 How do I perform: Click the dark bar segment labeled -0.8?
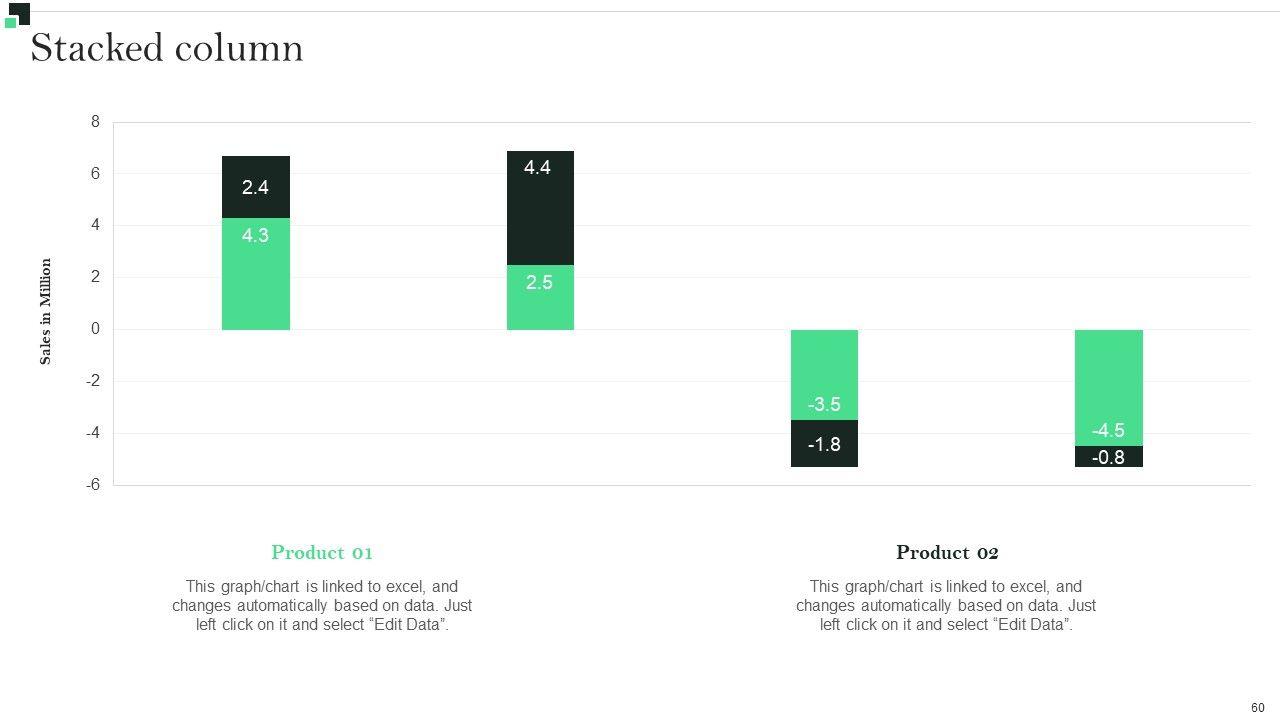coord(1108,457)
